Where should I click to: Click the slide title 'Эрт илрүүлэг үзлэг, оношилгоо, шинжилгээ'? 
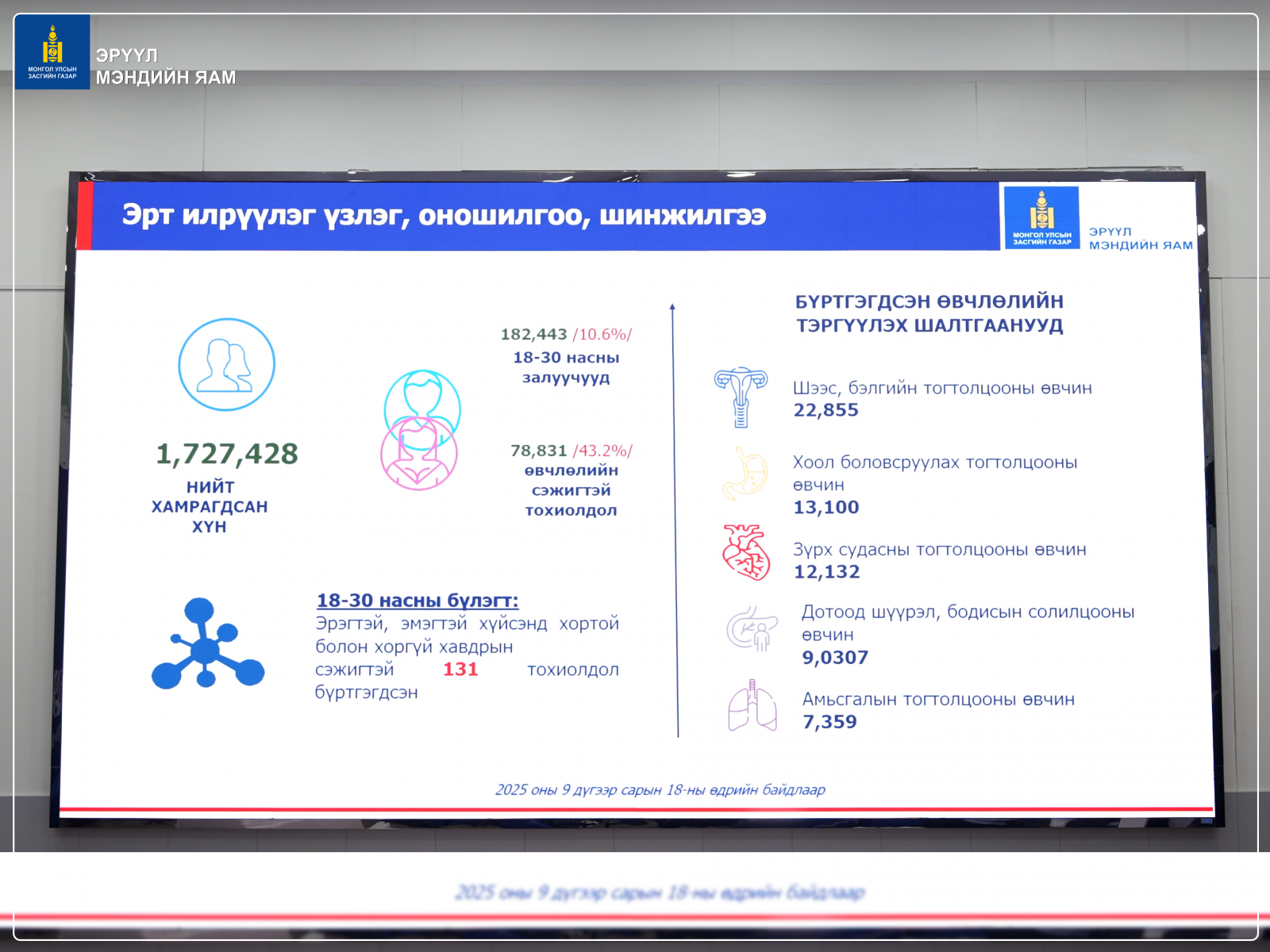click(x=444, y=215)
